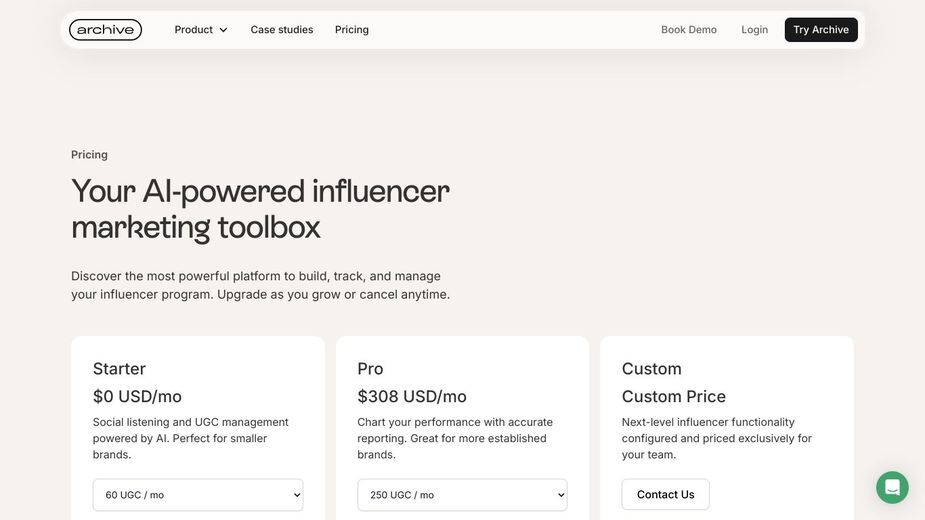Click the Custom plan title
The height and width of the screenshot is (520, 925).
[x=651, y=369]
